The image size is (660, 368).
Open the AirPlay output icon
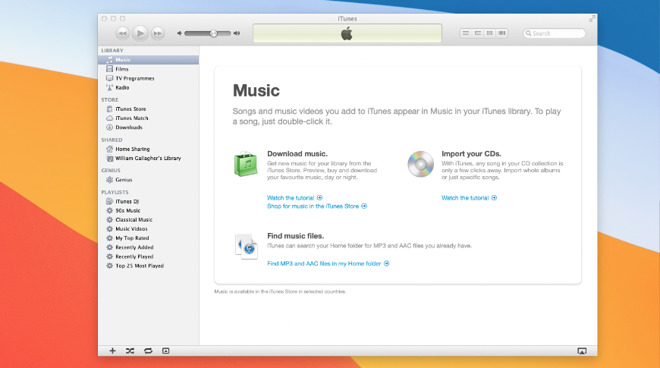(582, 351)
